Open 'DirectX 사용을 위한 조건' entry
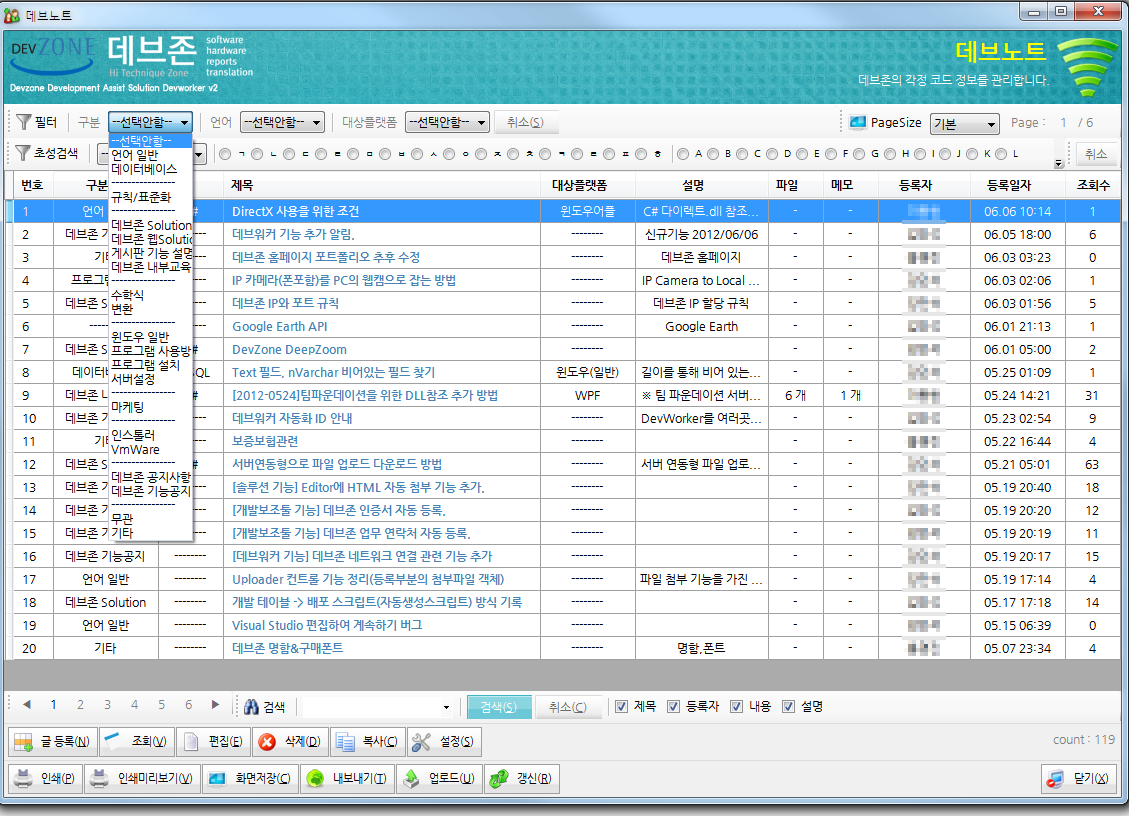This screenshot has height=816, width=1129. click(x=295, y=211)
